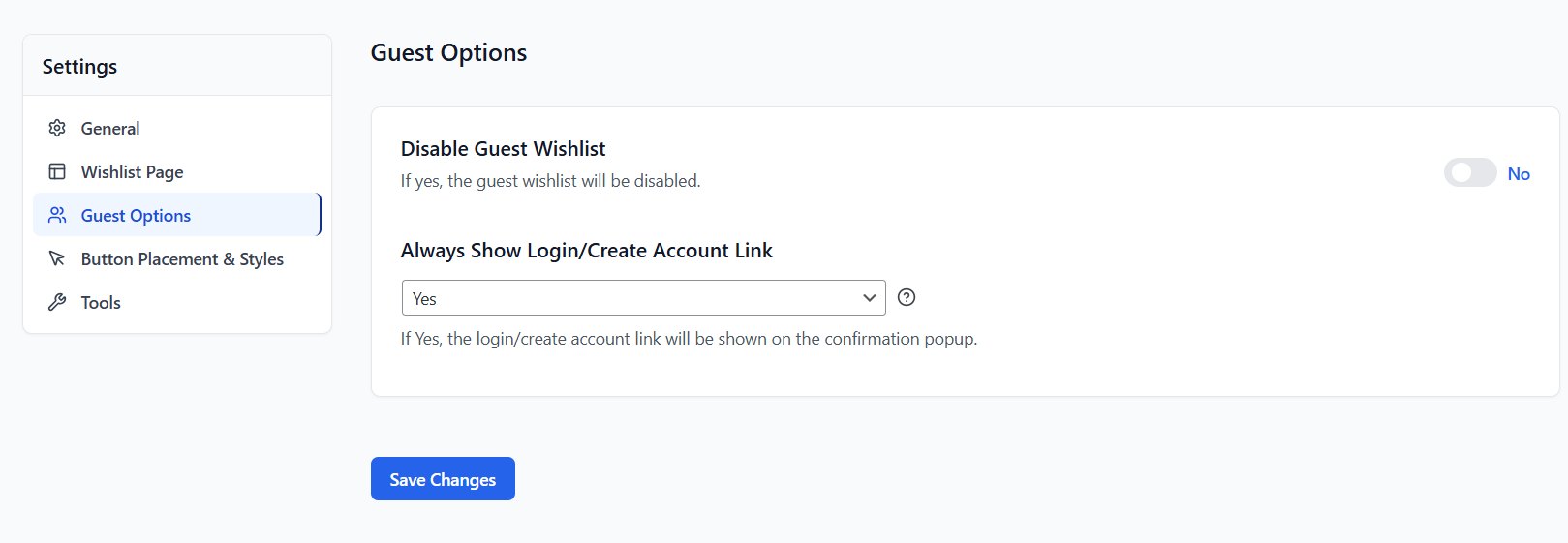Click the cursor icon beside Button Placement
This screenshot has width=1568, height=543.
(x=57, y=258)
